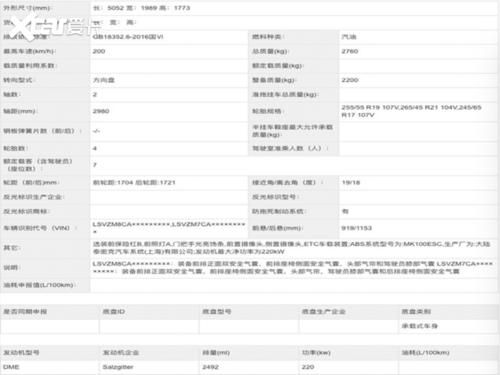Select the tire count value 4
This screenshot has height=375, width=500.
point(95,148)
